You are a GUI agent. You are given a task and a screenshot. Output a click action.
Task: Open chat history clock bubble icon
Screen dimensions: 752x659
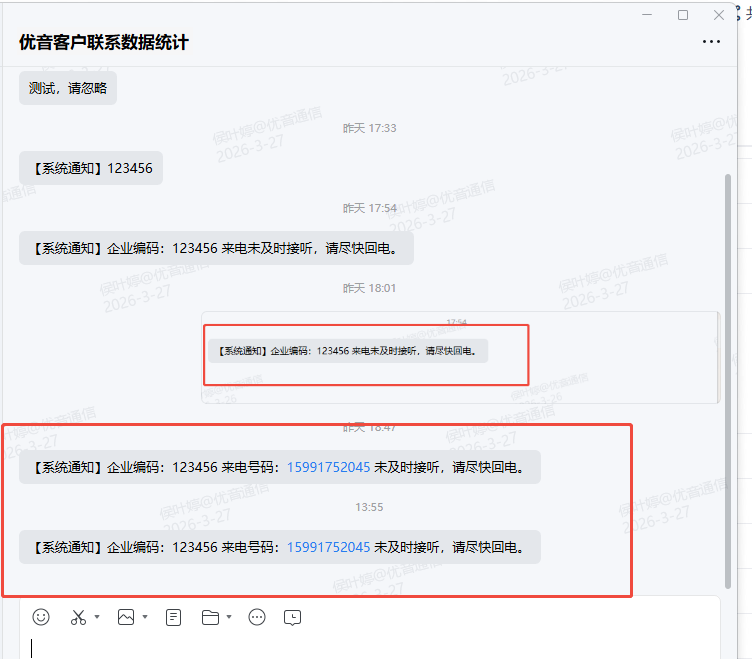coord(292,617)
